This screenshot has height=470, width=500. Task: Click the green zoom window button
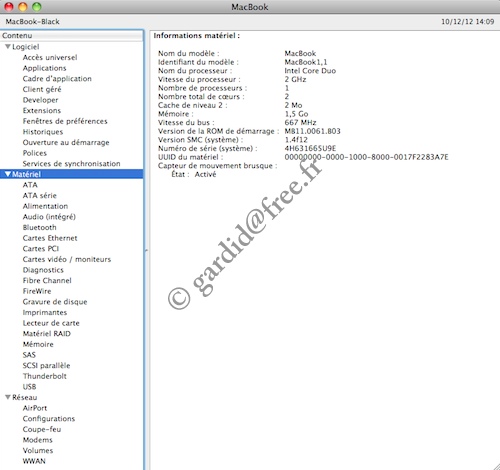[37, 6]
